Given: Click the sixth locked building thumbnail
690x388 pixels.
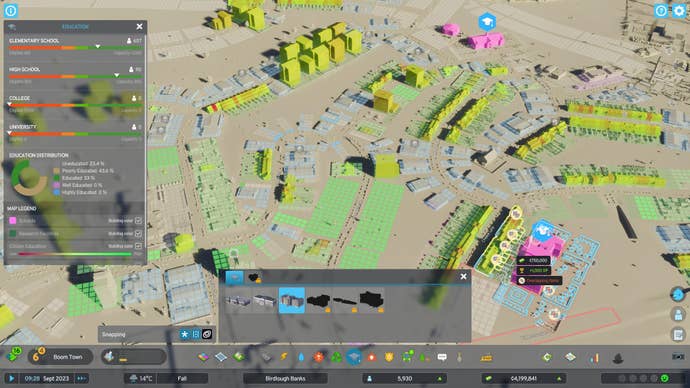Looking at the screenshot, I should coord(372,300).
